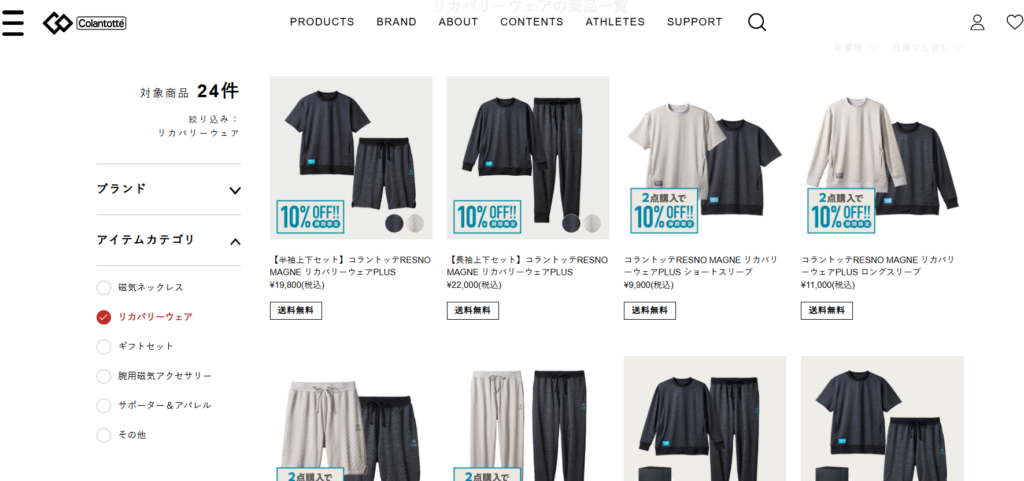Expand the ブランド filter section

(168, 189)
